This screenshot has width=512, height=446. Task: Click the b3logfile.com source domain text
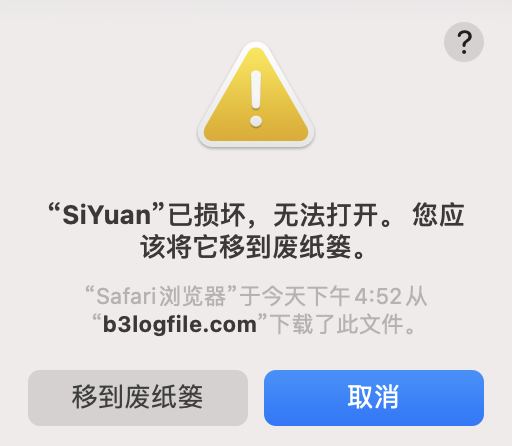[x=180, y=324]
